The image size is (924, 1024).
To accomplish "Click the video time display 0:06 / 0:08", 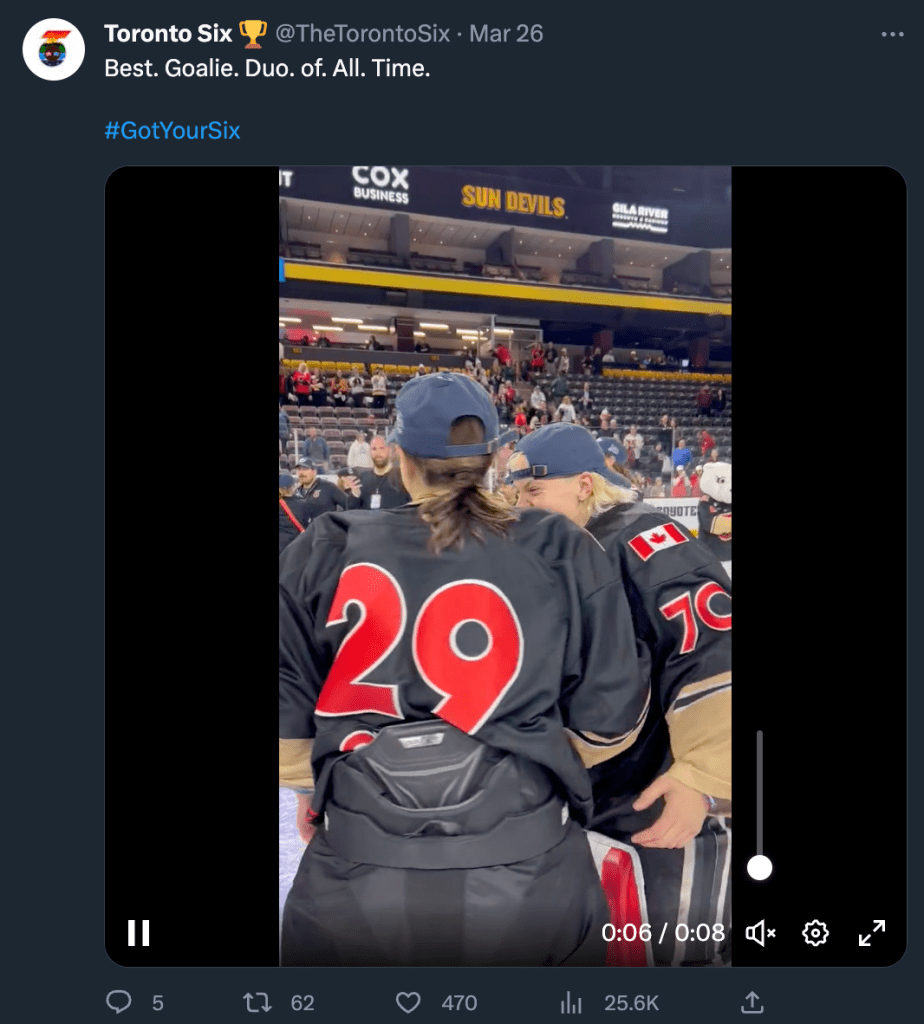I will coord(662,933).
